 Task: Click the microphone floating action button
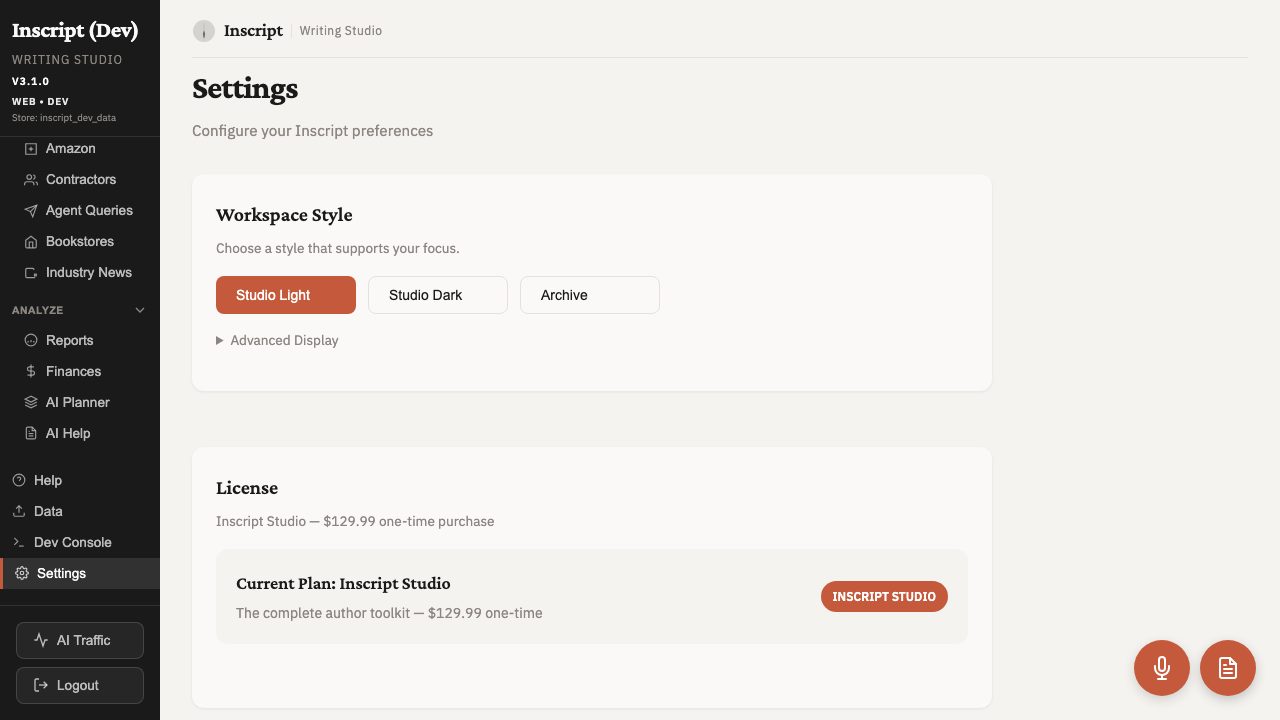[x=1162, y=667]
